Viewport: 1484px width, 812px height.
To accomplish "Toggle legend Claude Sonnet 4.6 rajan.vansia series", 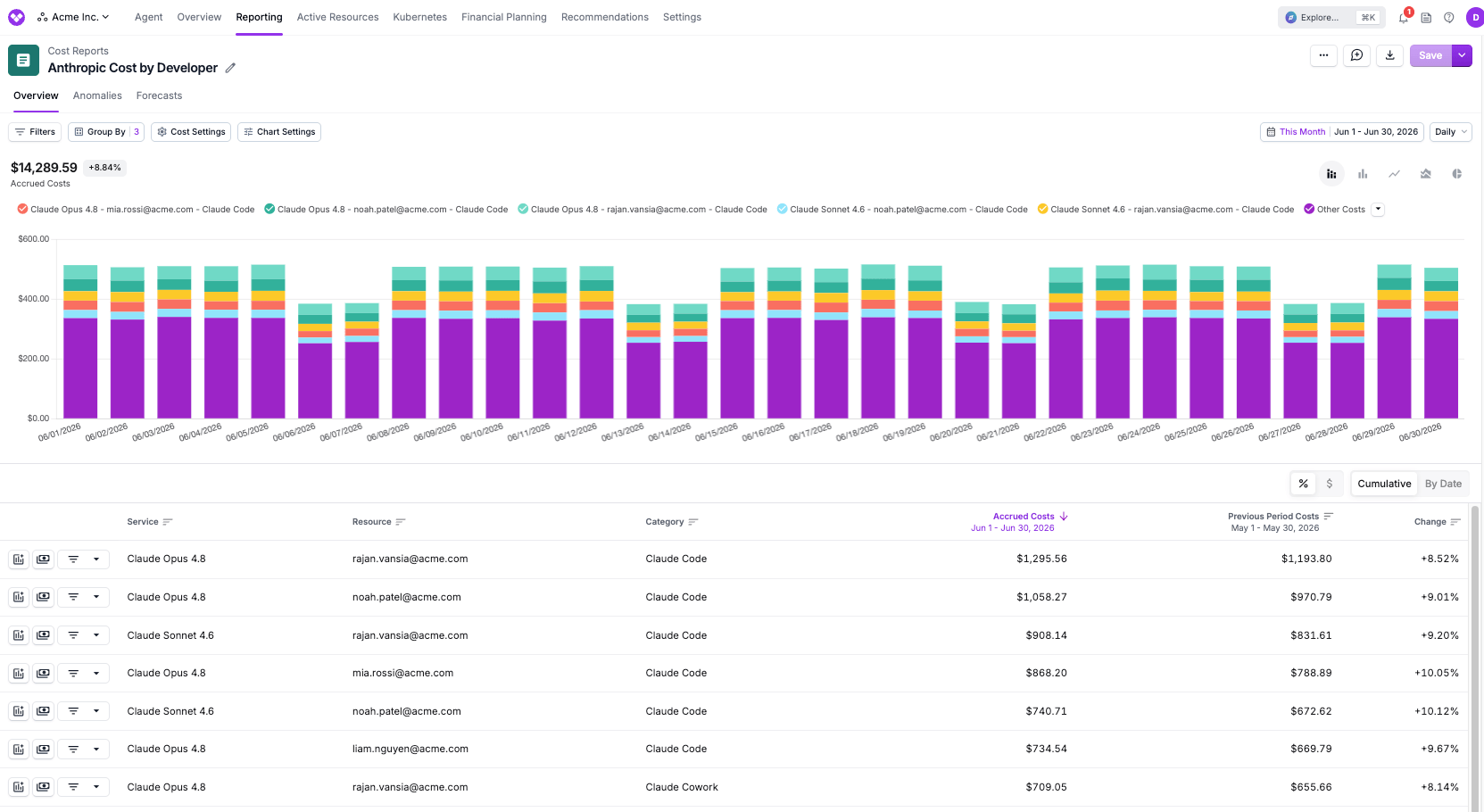I will pos(1165,210).
